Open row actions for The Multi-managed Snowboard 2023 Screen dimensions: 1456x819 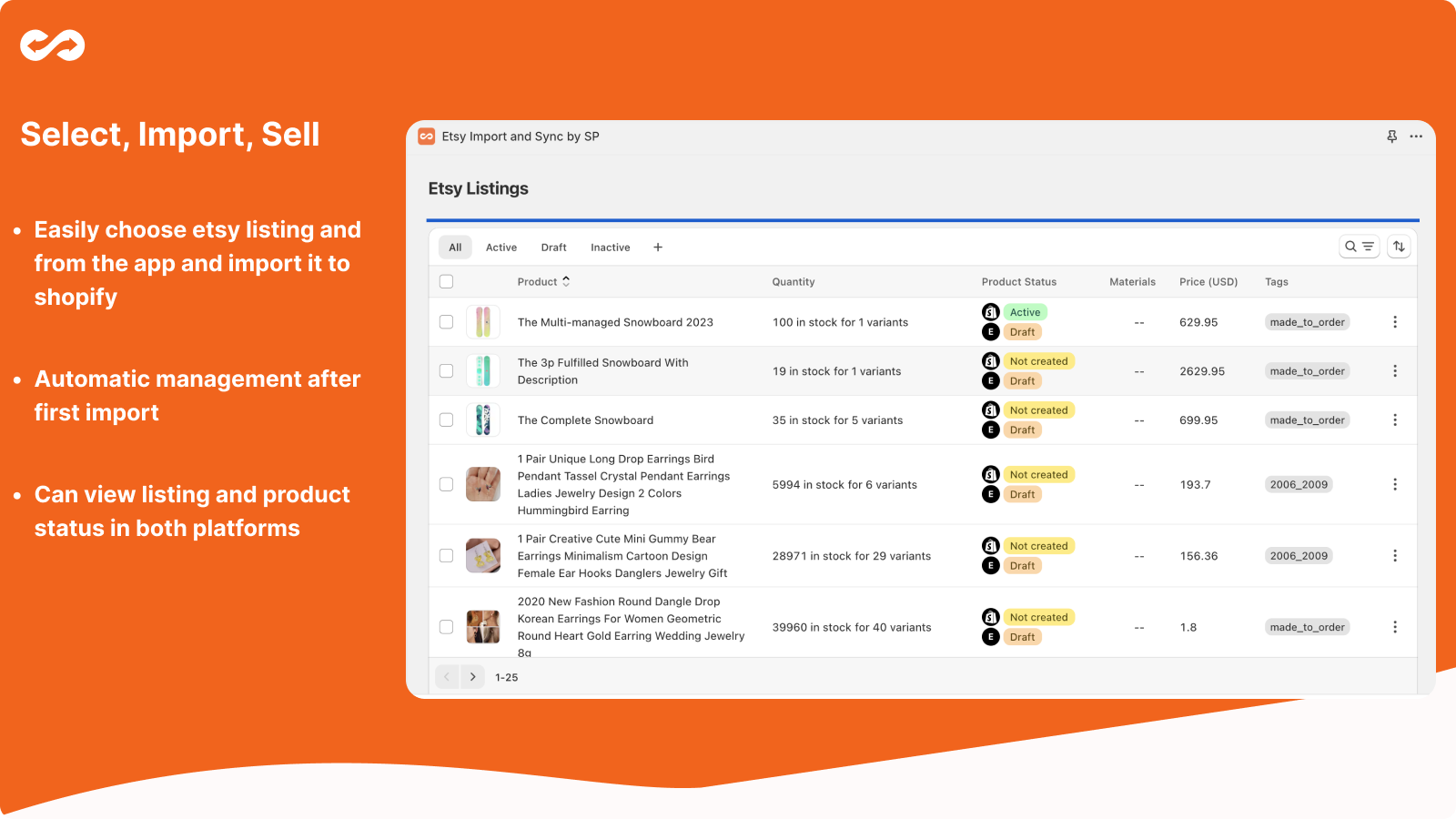pyautogui.click(x=1395, y=322)
